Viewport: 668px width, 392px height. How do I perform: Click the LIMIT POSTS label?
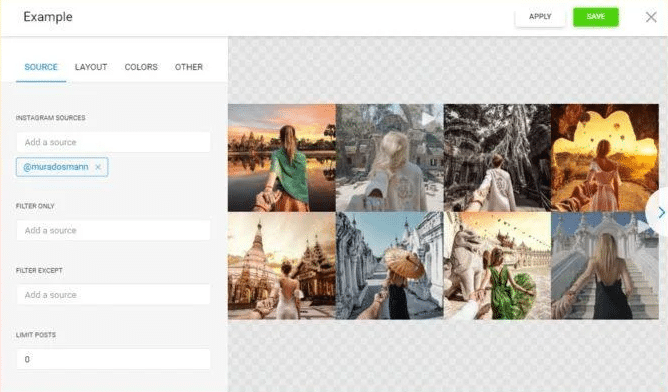click(x=36, y=334)
